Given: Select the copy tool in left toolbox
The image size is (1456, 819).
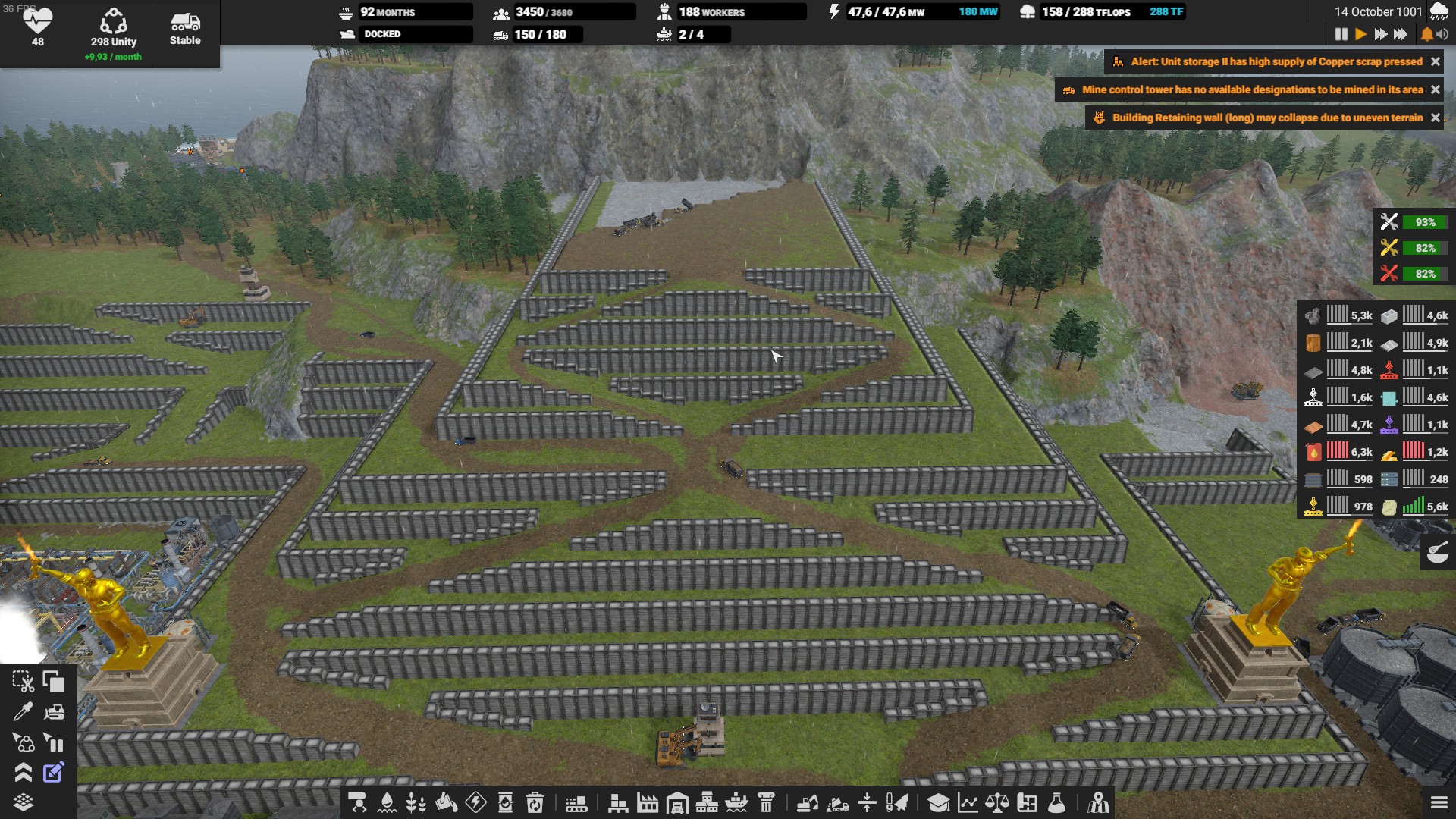Looking at the screenshot, I should pyautogui.click(x=54, y=682).
